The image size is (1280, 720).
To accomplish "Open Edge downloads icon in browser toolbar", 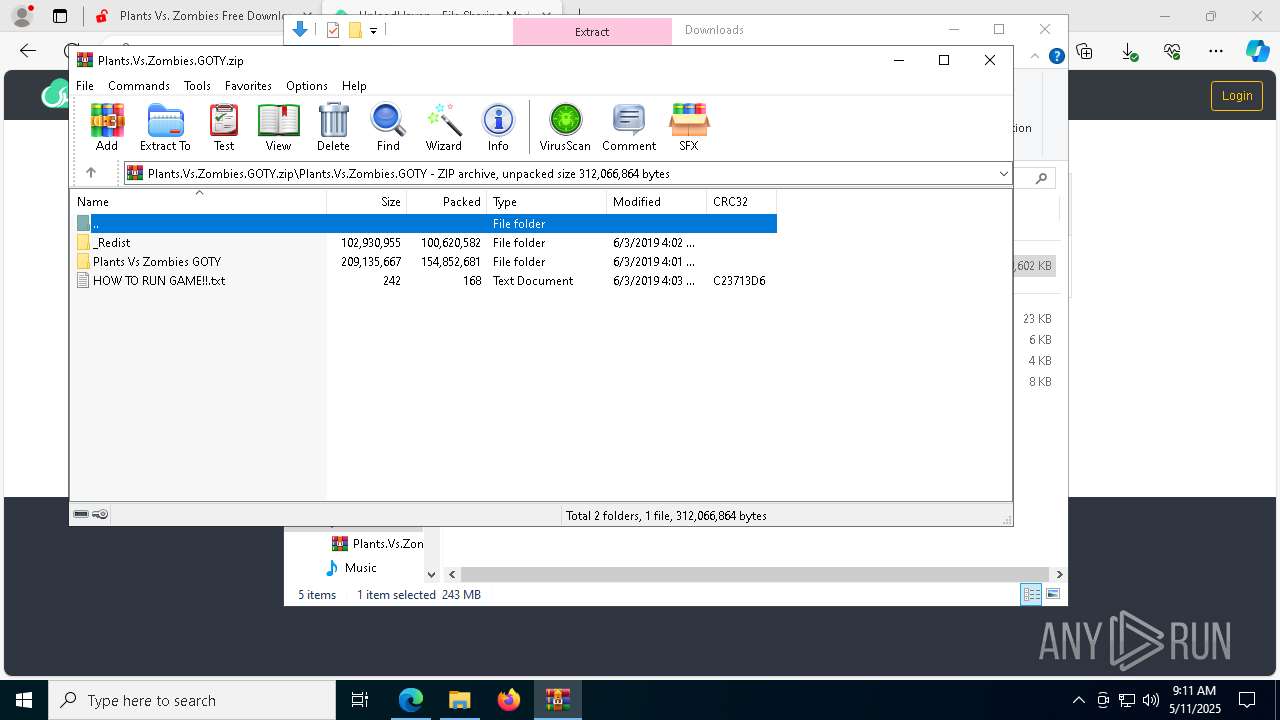I will click(1129, 51).
